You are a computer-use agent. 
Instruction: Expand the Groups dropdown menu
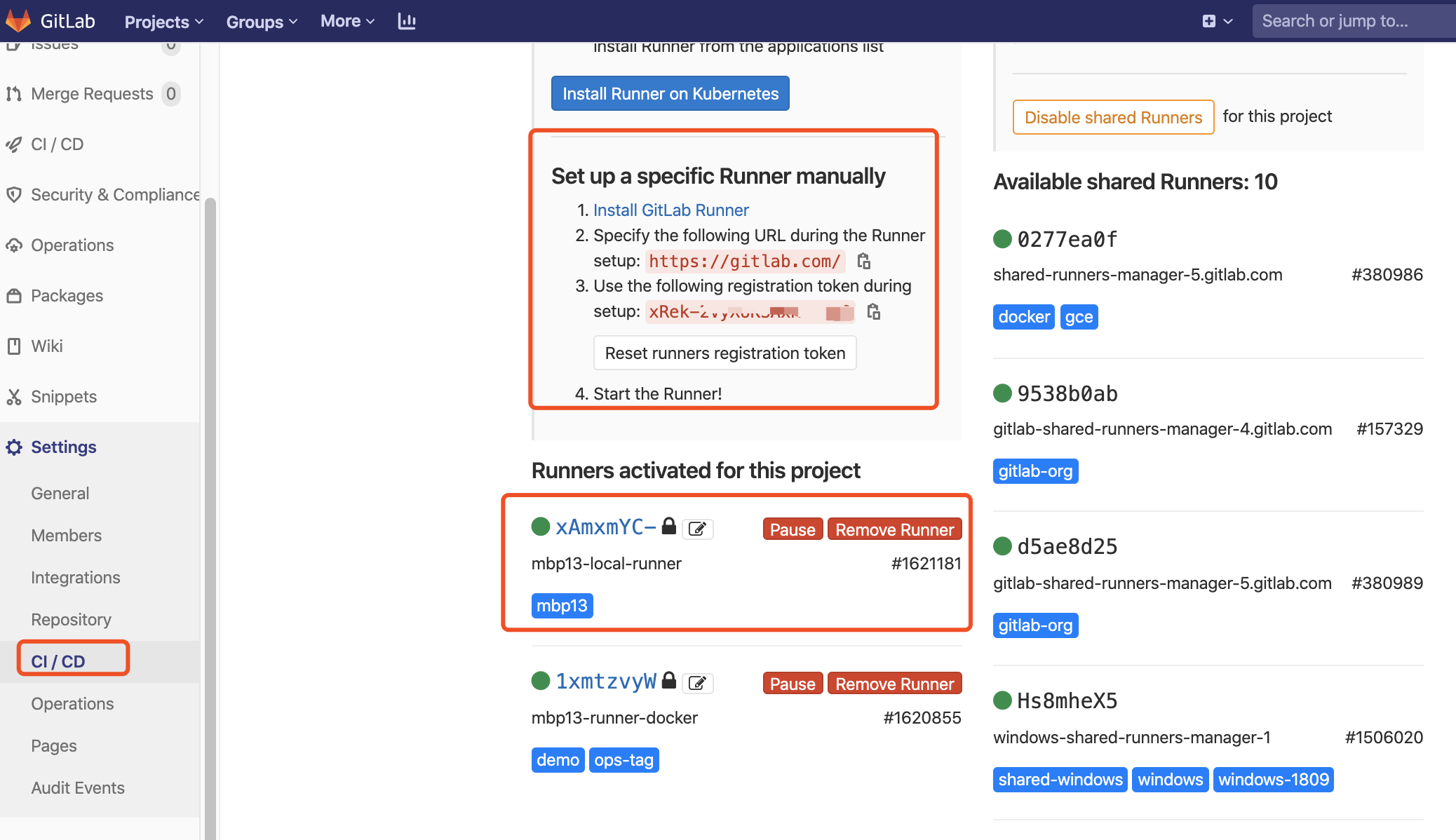point(262,22)
